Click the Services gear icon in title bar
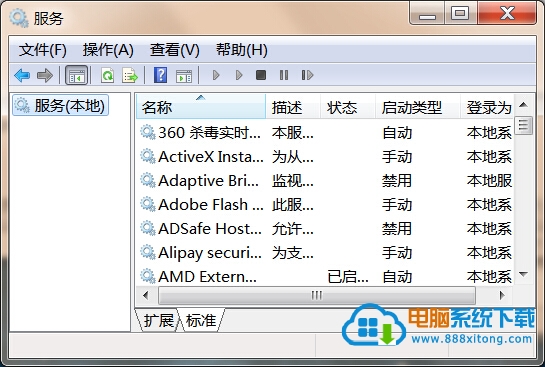The height and width of the screenshot is (367, 545). pos(18,18)
